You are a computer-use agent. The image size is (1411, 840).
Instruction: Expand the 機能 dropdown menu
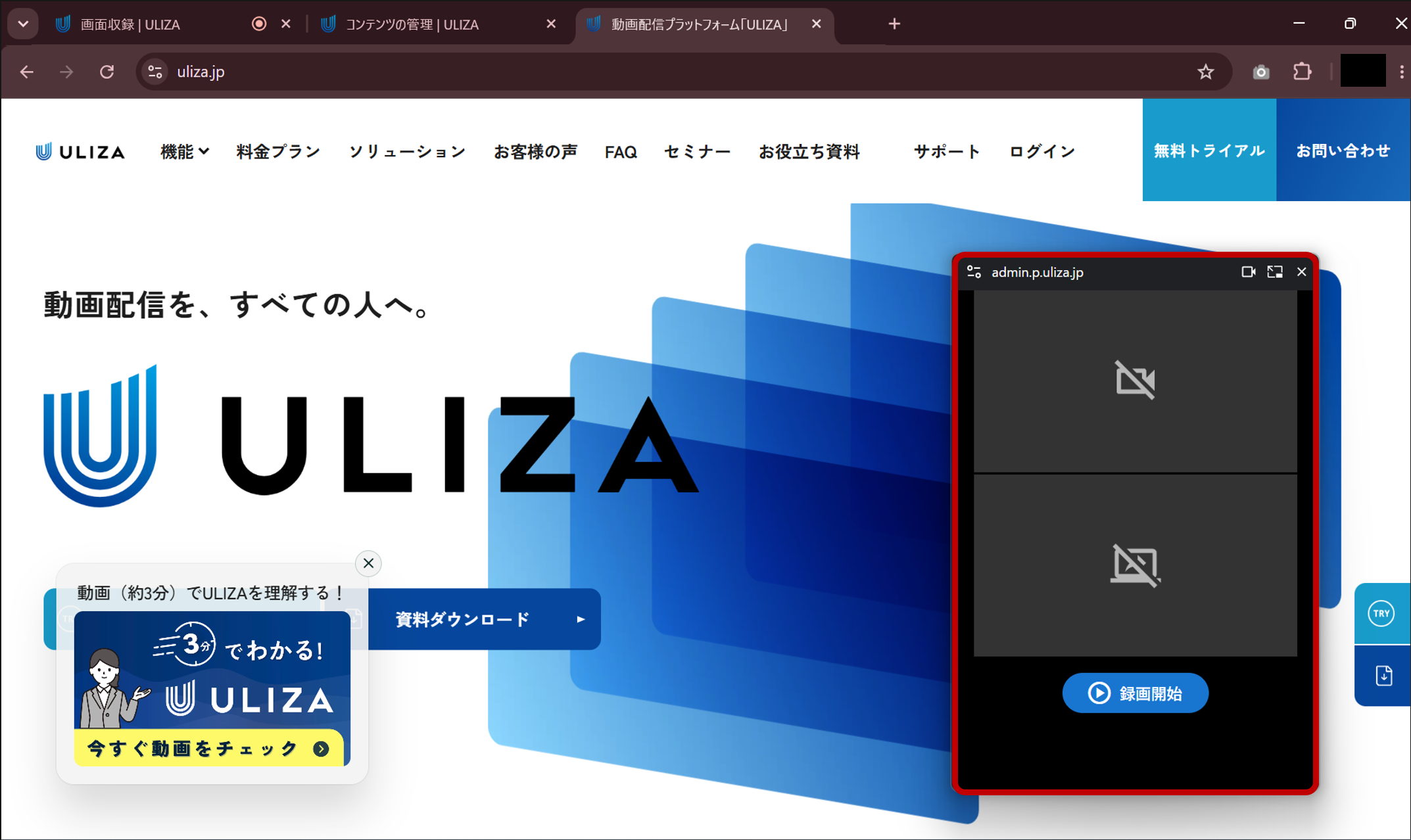click(x=185, y=152)
